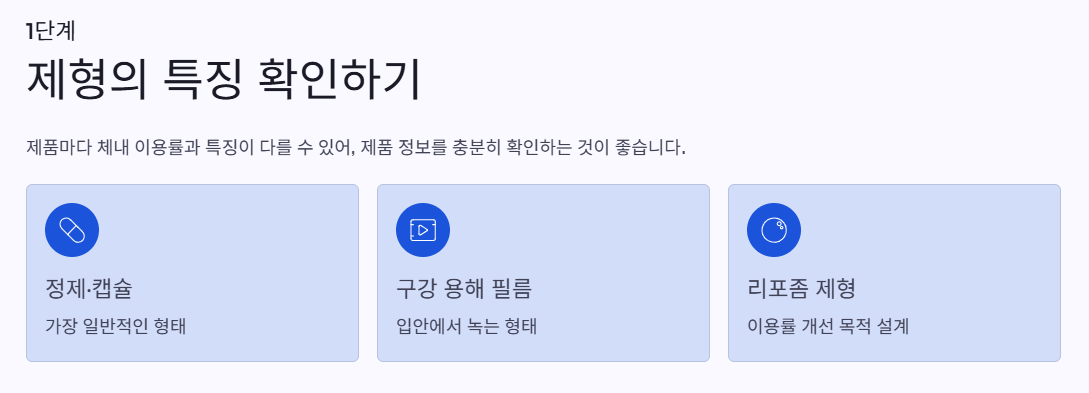
Task: Click the description sentence about 체내 이용률
Action: 356,148
